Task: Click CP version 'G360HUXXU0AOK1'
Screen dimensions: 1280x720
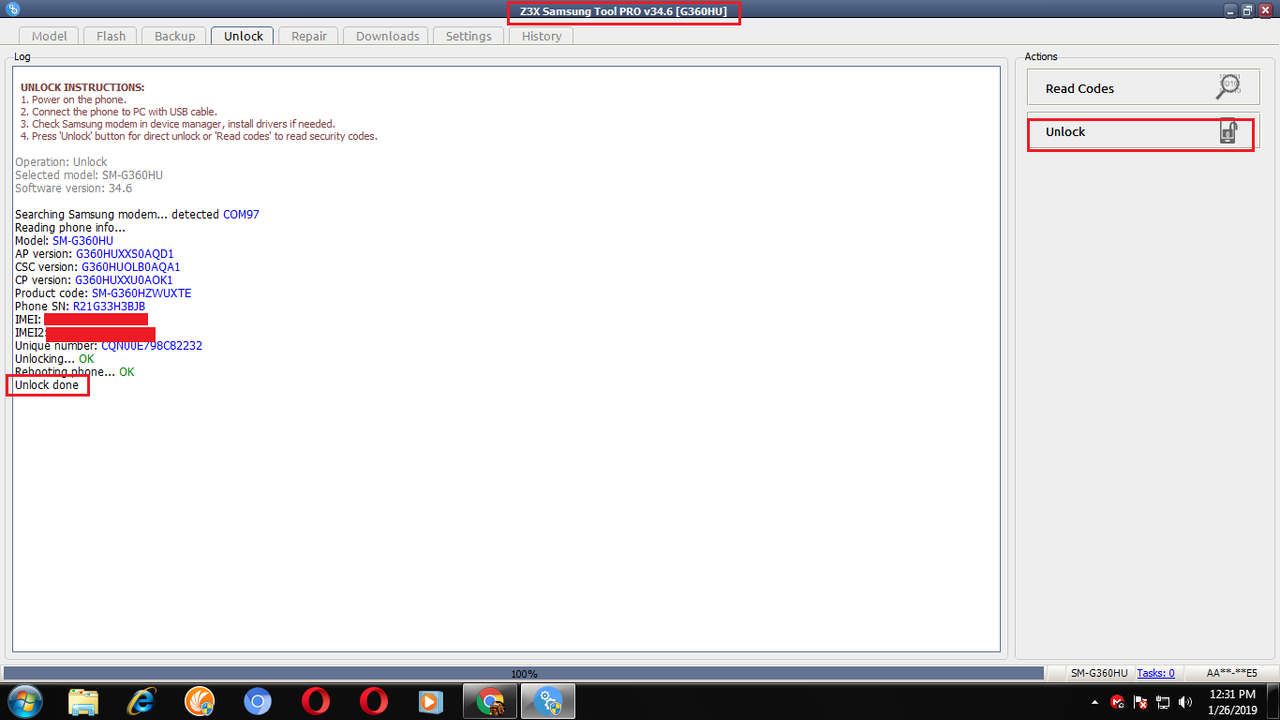Action: [x=124, y=280]
